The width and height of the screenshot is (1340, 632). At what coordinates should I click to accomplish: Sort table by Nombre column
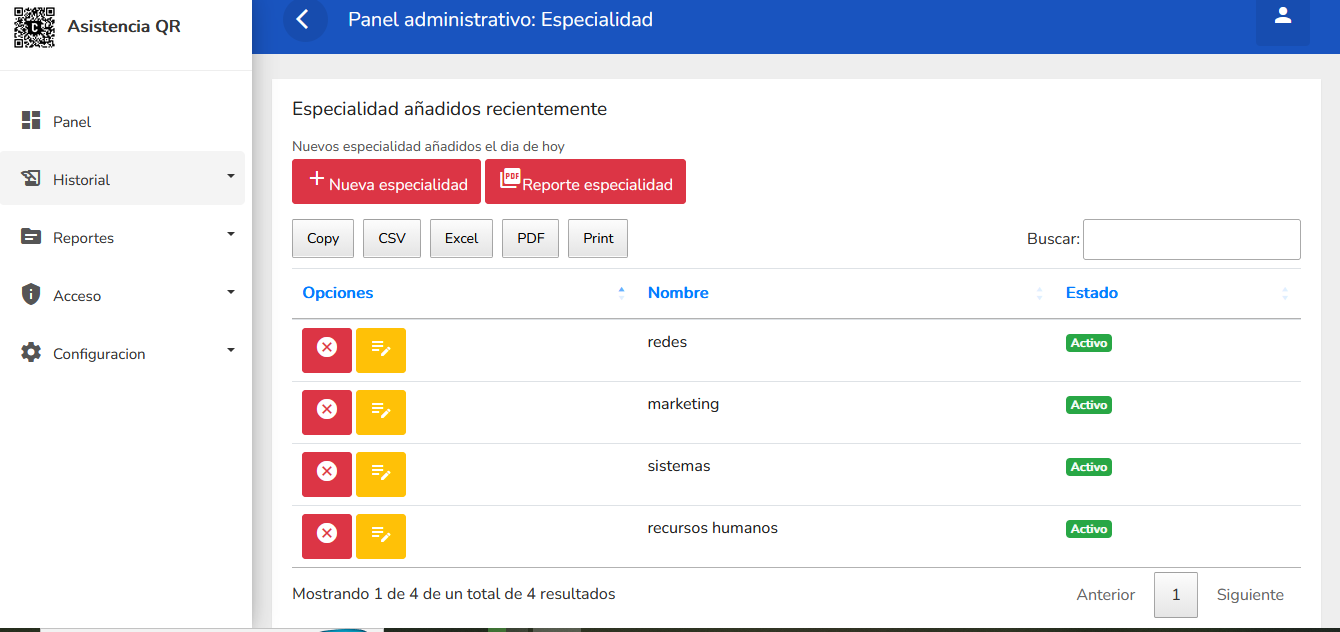(x=678, y=293)
